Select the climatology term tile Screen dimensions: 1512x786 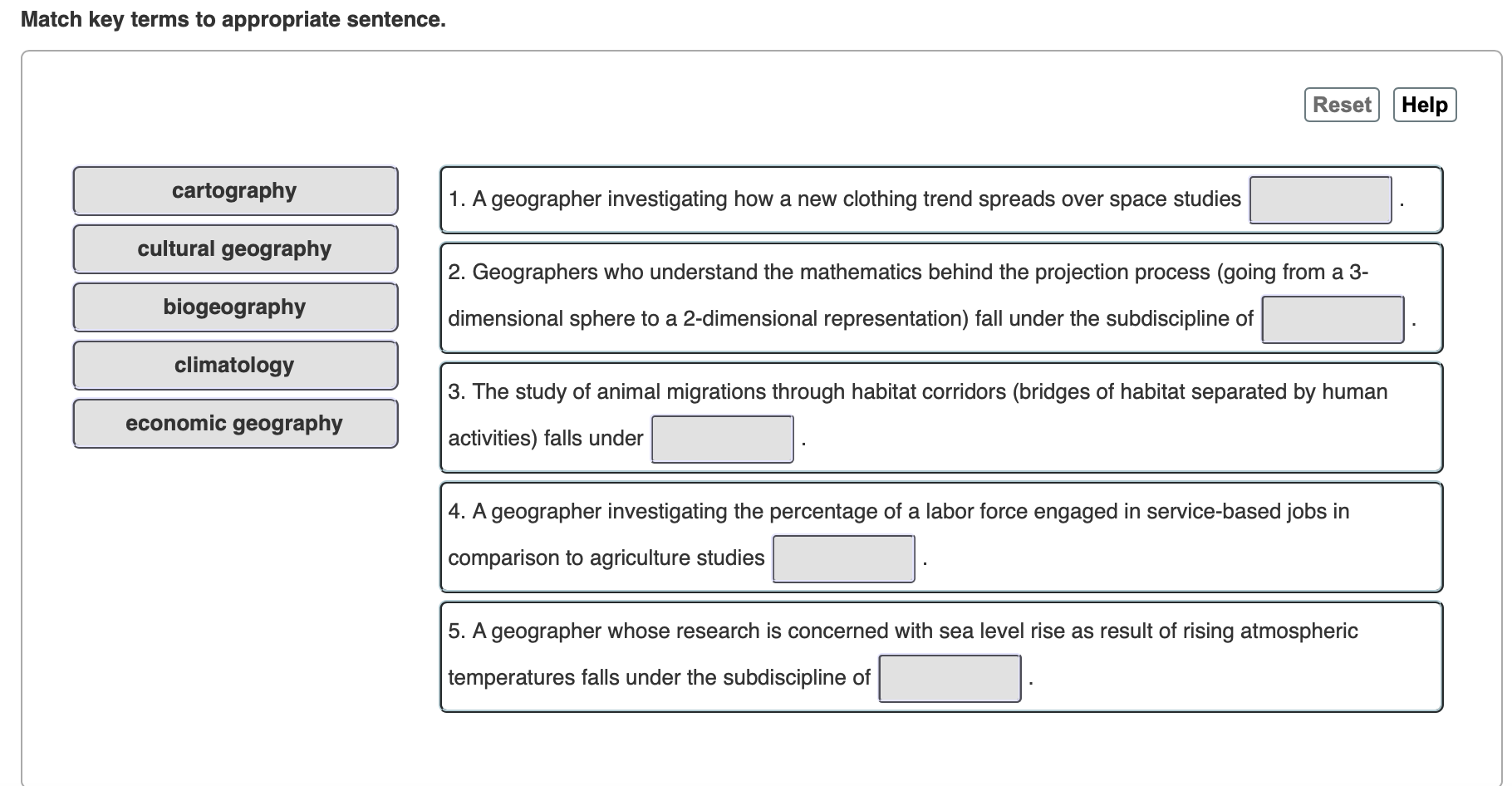click(235, 365)
